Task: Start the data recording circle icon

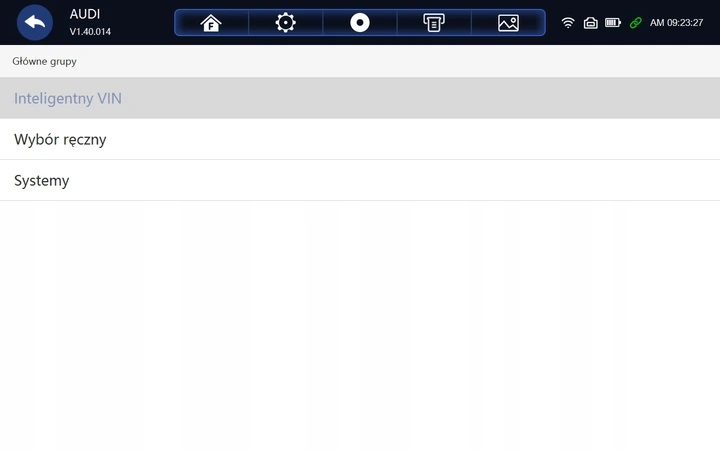Action: pyautogui.click(x=360, y=22)
